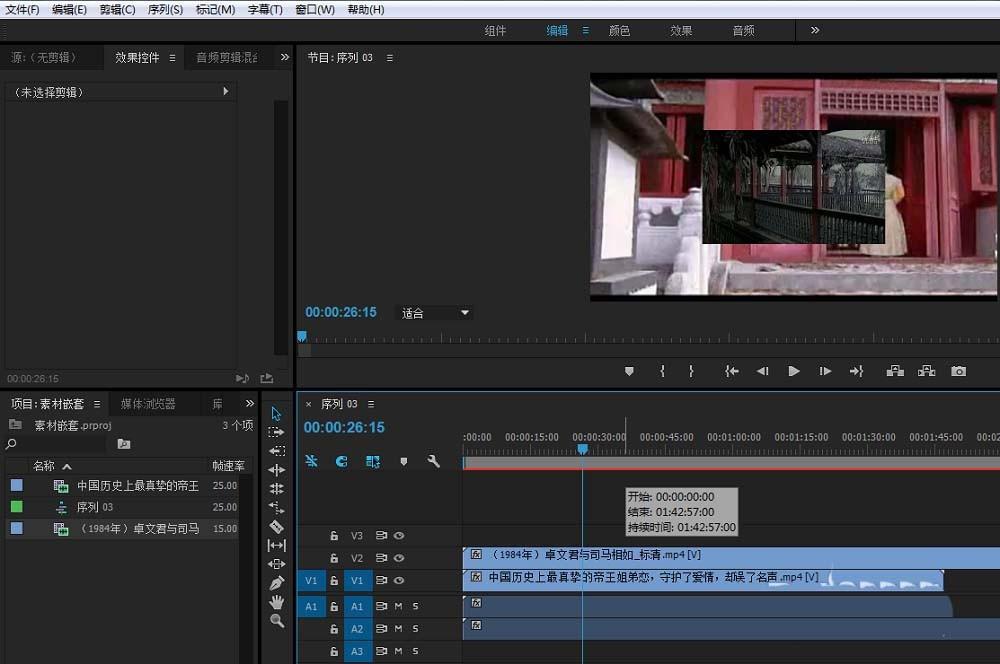This screenshot has height=664, width=1000.
Task: Select the Razor tool
Action: click(x=277, y=526)
